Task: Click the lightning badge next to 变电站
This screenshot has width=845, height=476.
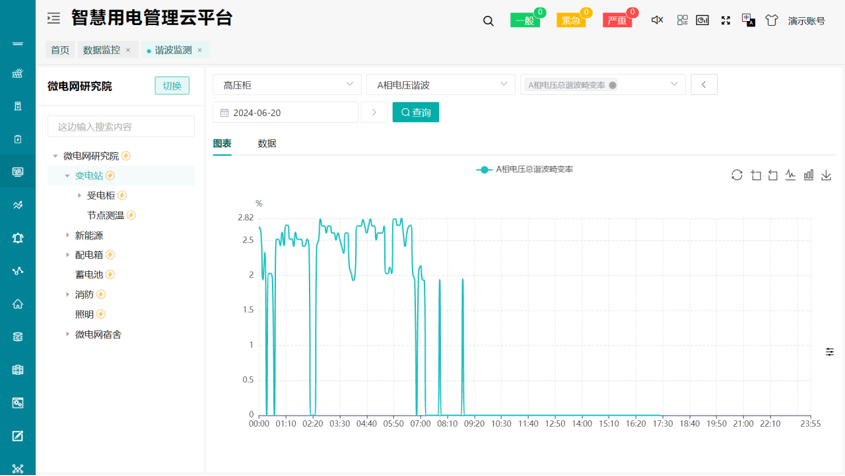Action: pos(110,176)
